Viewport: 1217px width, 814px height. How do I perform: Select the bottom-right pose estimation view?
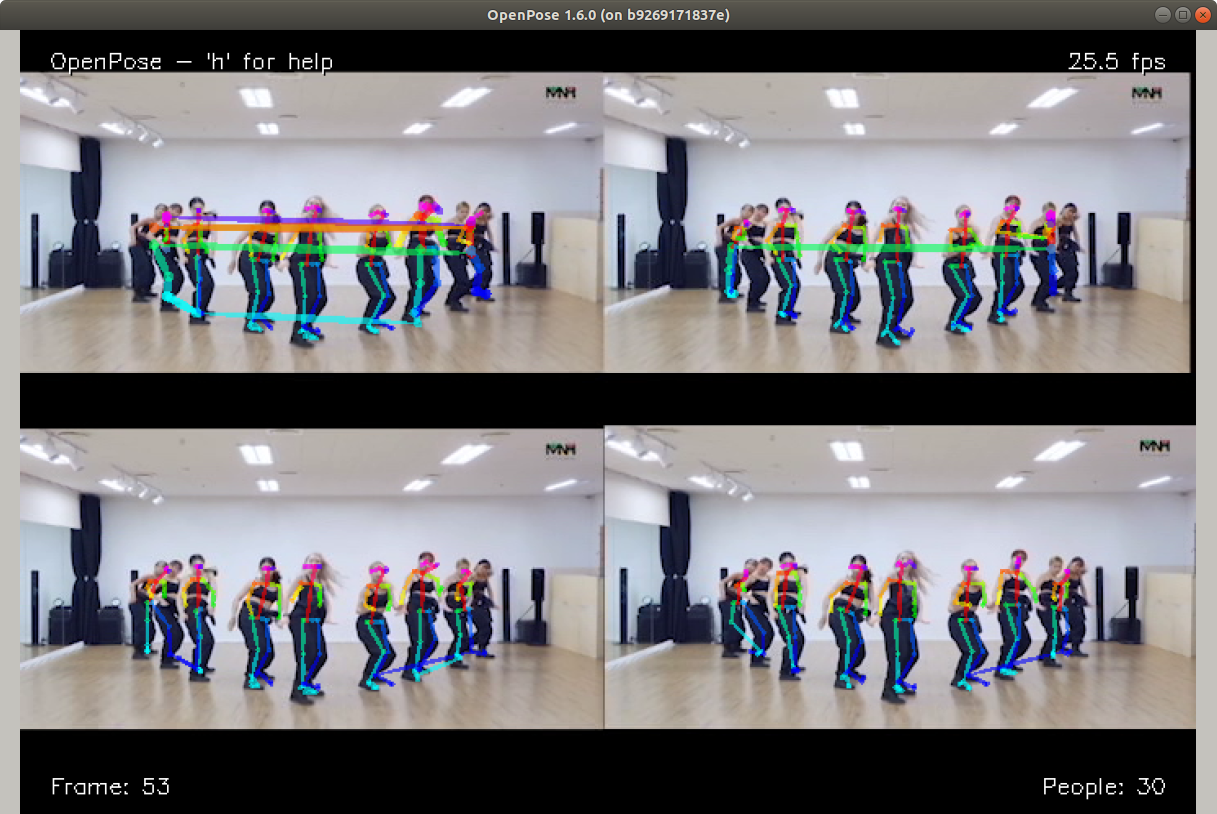(900, 580)
